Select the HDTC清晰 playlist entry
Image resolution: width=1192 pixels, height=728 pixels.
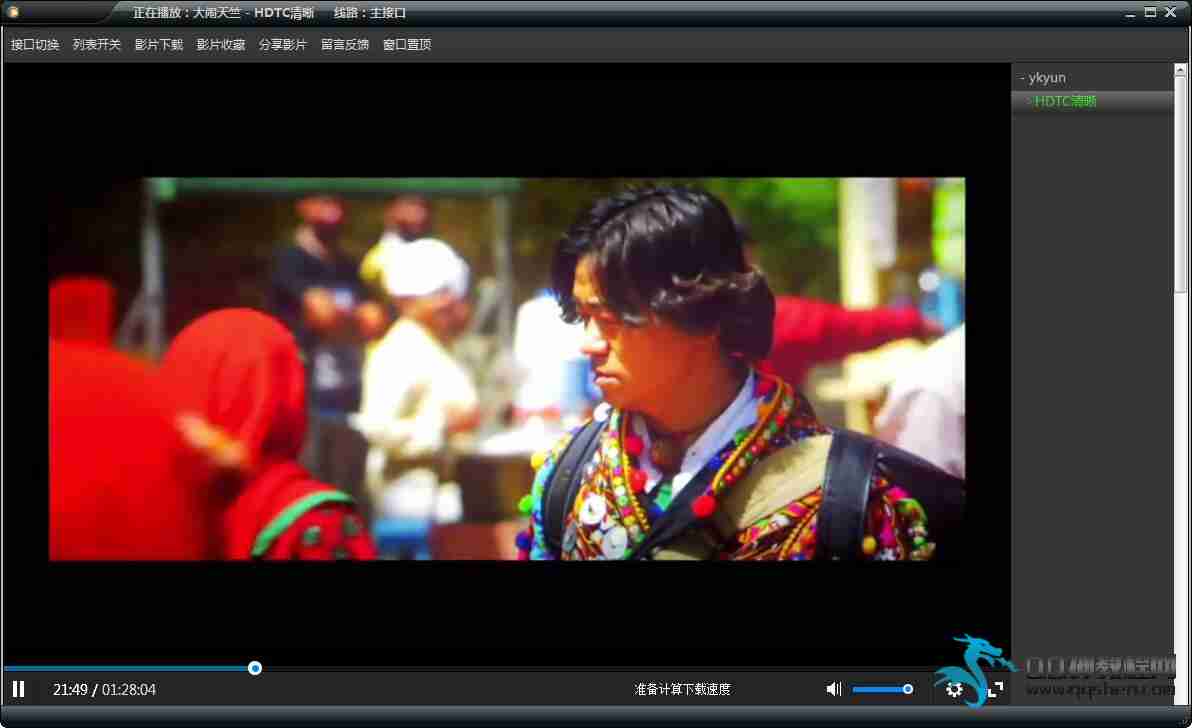pos(1092,101)
